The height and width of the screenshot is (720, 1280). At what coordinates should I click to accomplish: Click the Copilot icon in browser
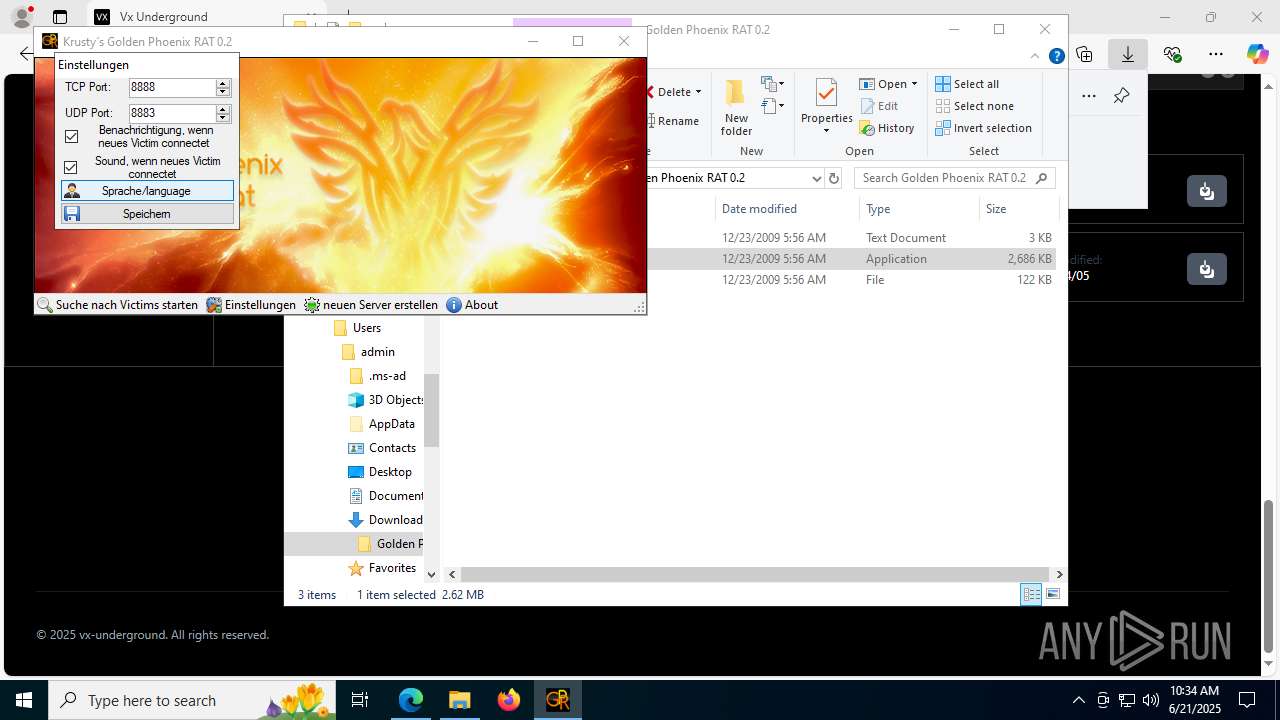[x=1257, y=54]
